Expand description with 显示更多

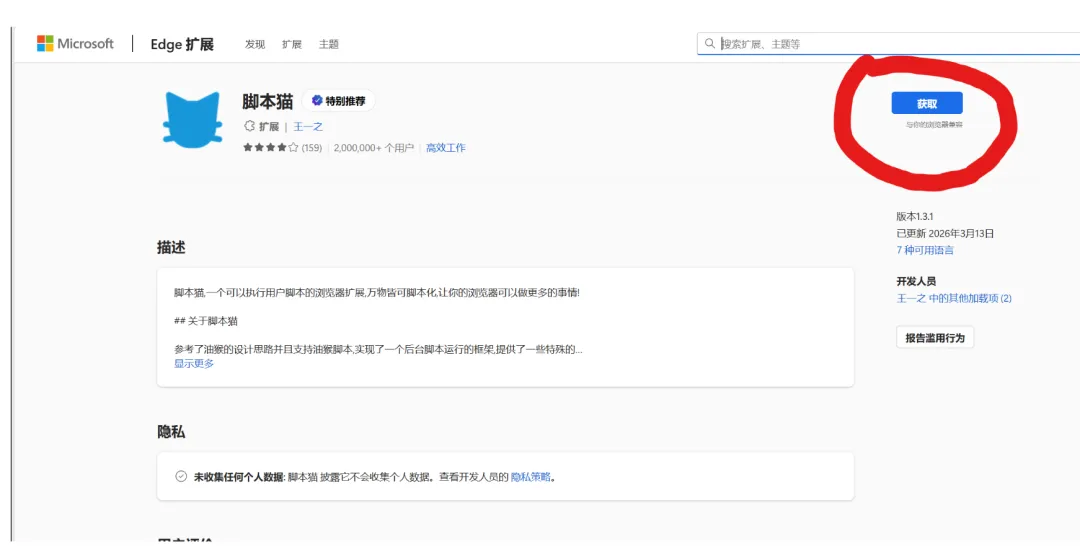pos(194,364)
